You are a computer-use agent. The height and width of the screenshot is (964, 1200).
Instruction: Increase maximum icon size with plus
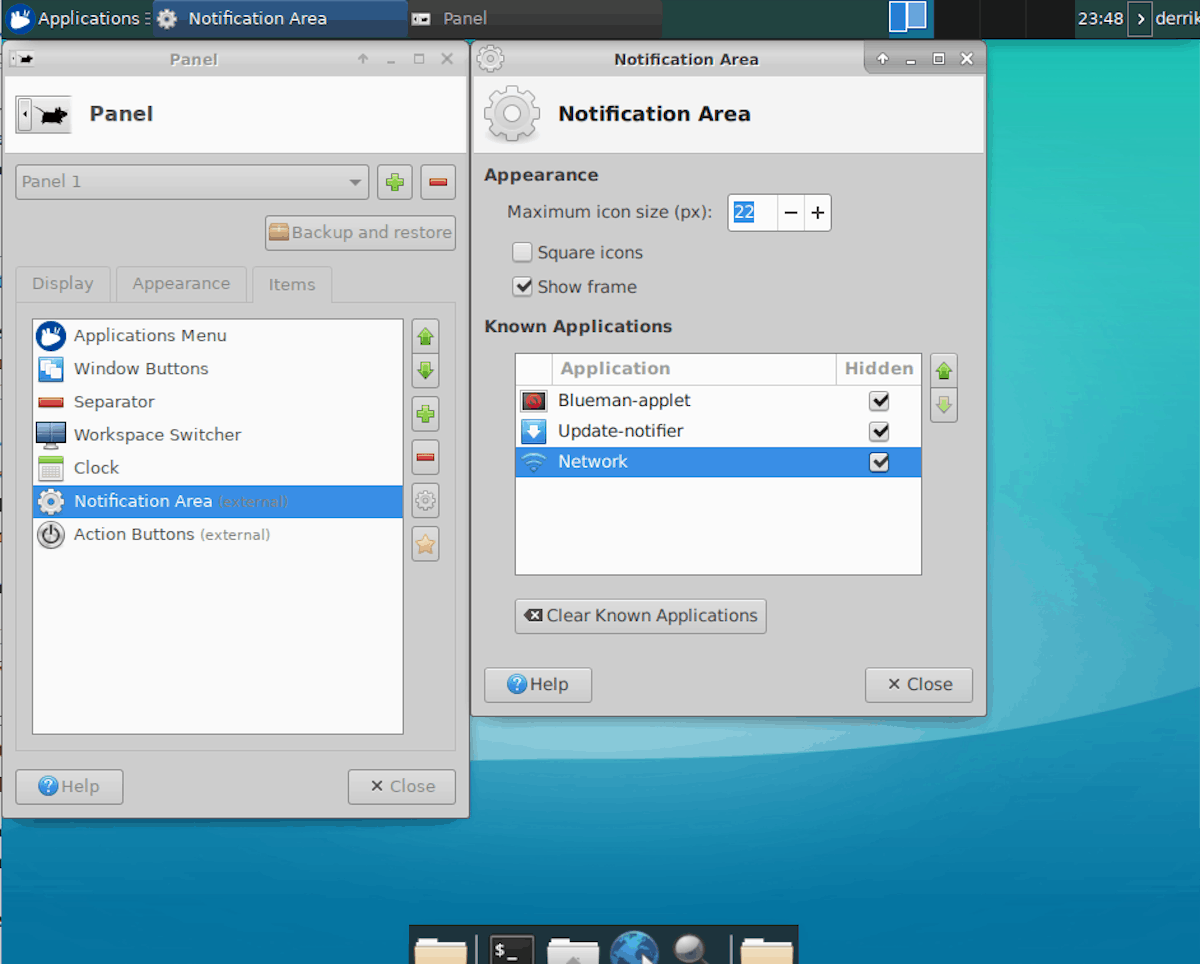818,213
